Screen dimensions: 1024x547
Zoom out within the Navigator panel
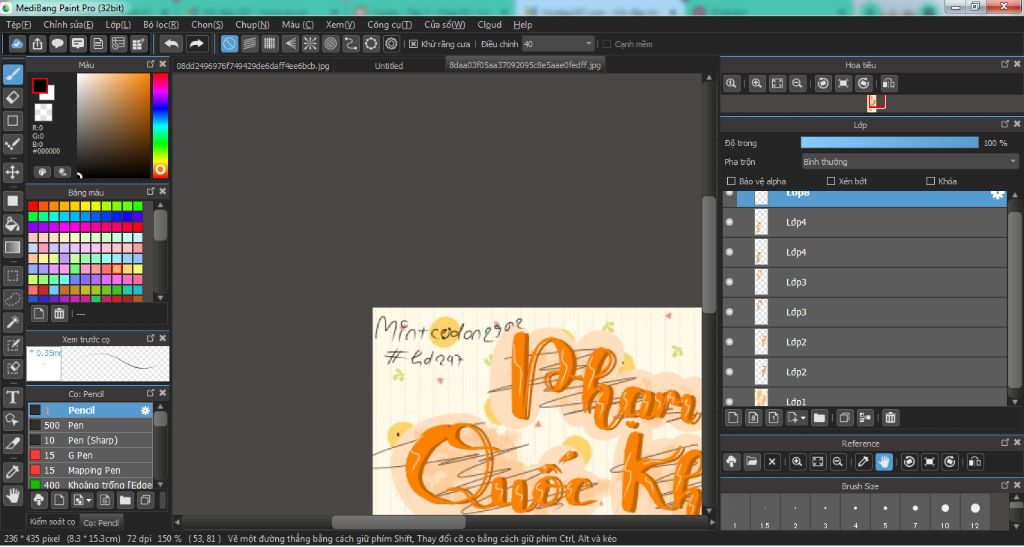point(797,84)
